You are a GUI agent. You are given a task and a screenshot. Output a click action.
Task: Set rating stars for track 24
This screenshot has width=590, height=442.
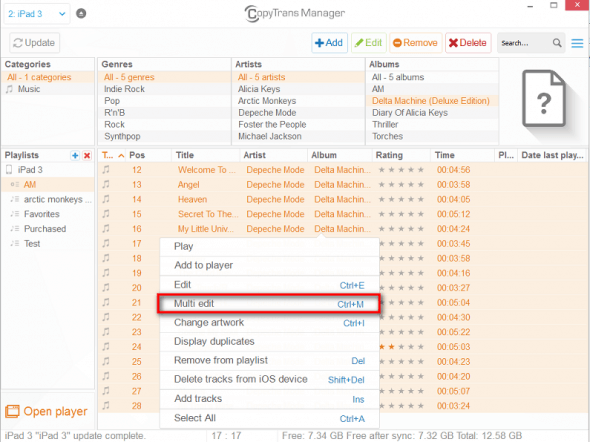pos(401,347)
